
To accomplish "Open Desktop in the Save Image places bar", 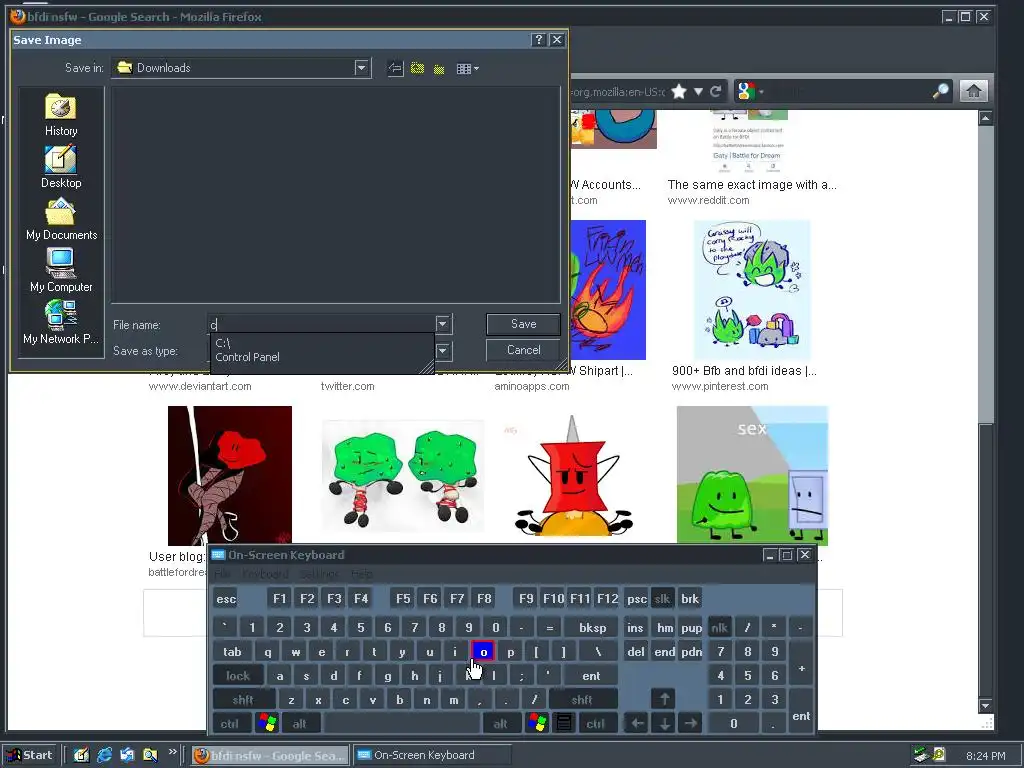I will [61, 167].
